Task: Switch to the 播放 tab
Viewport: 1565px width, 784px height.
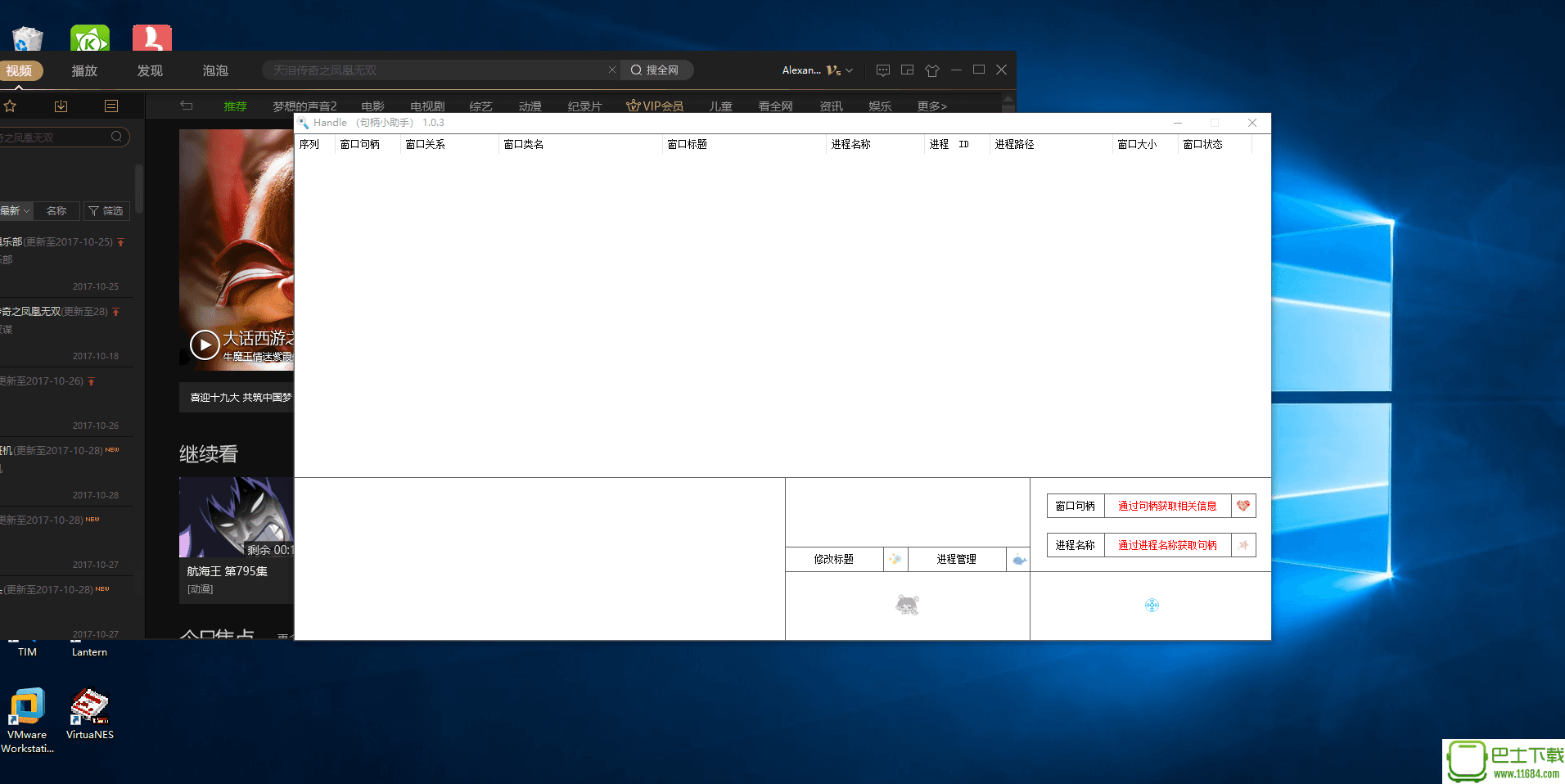Action: point(84,70)
